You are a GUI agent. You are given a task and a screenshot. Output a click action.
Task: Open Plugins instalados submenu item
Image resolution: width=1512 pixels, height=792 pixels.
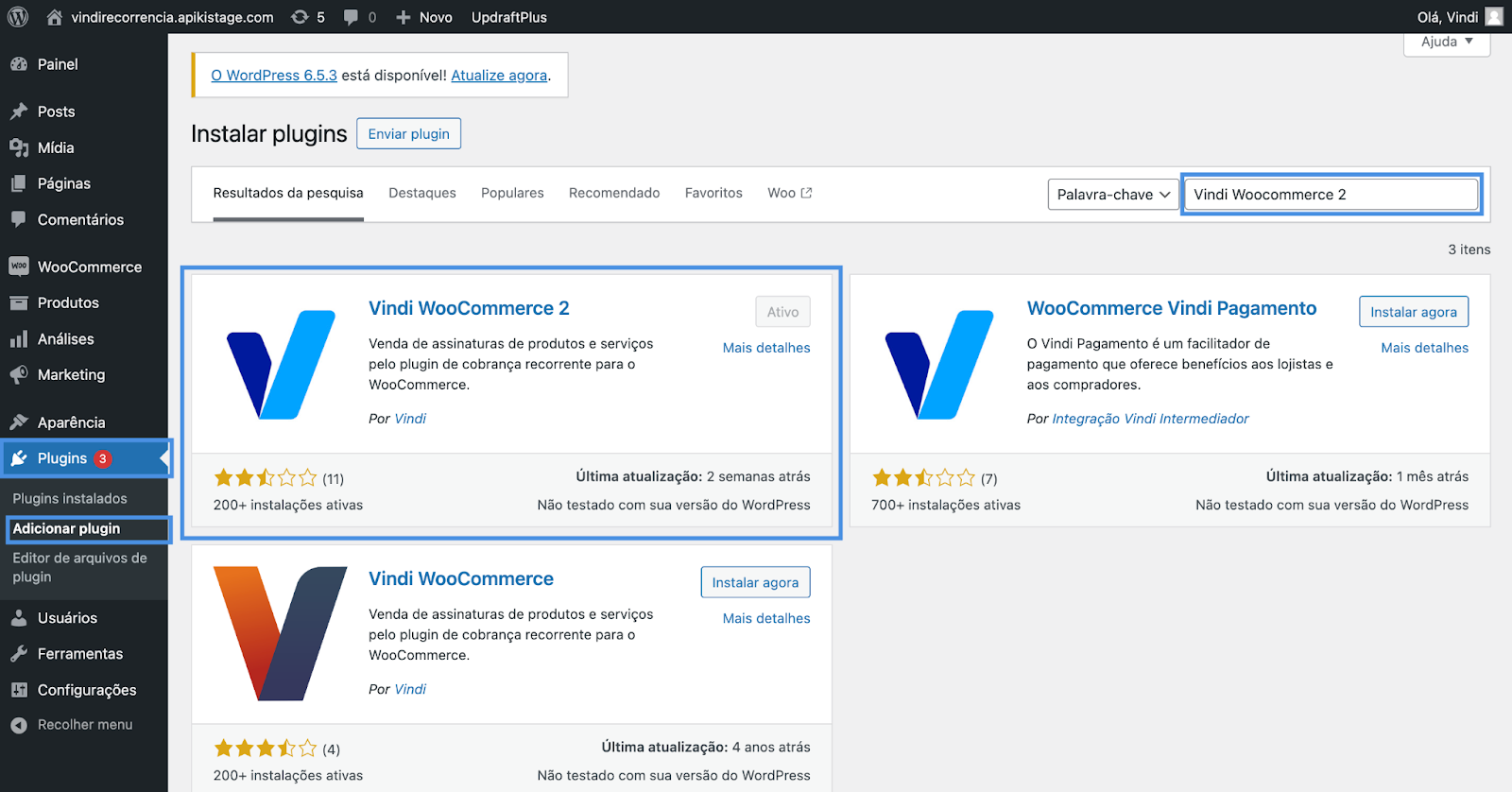coord(70,498)
